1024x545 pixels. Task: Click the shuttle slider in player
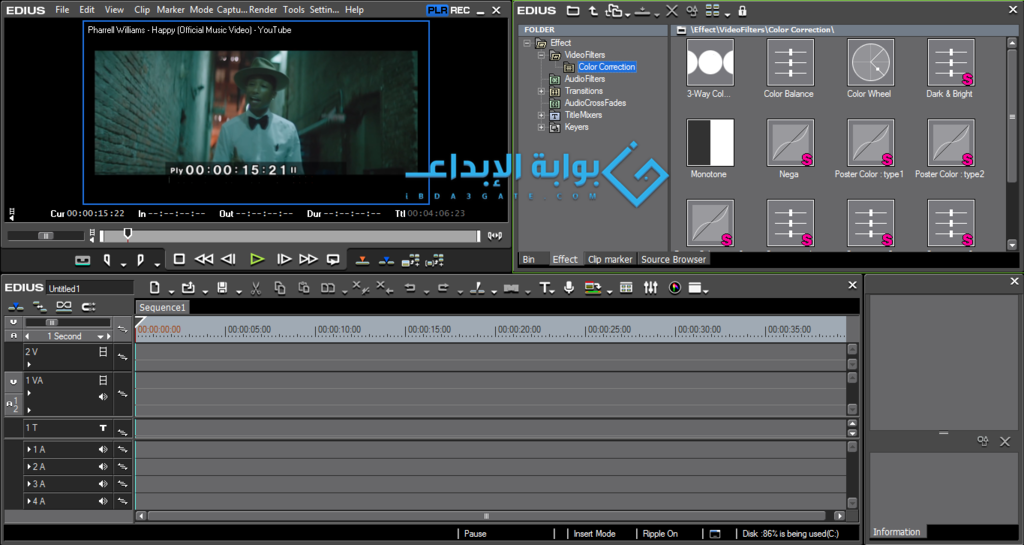click(45, 236)
